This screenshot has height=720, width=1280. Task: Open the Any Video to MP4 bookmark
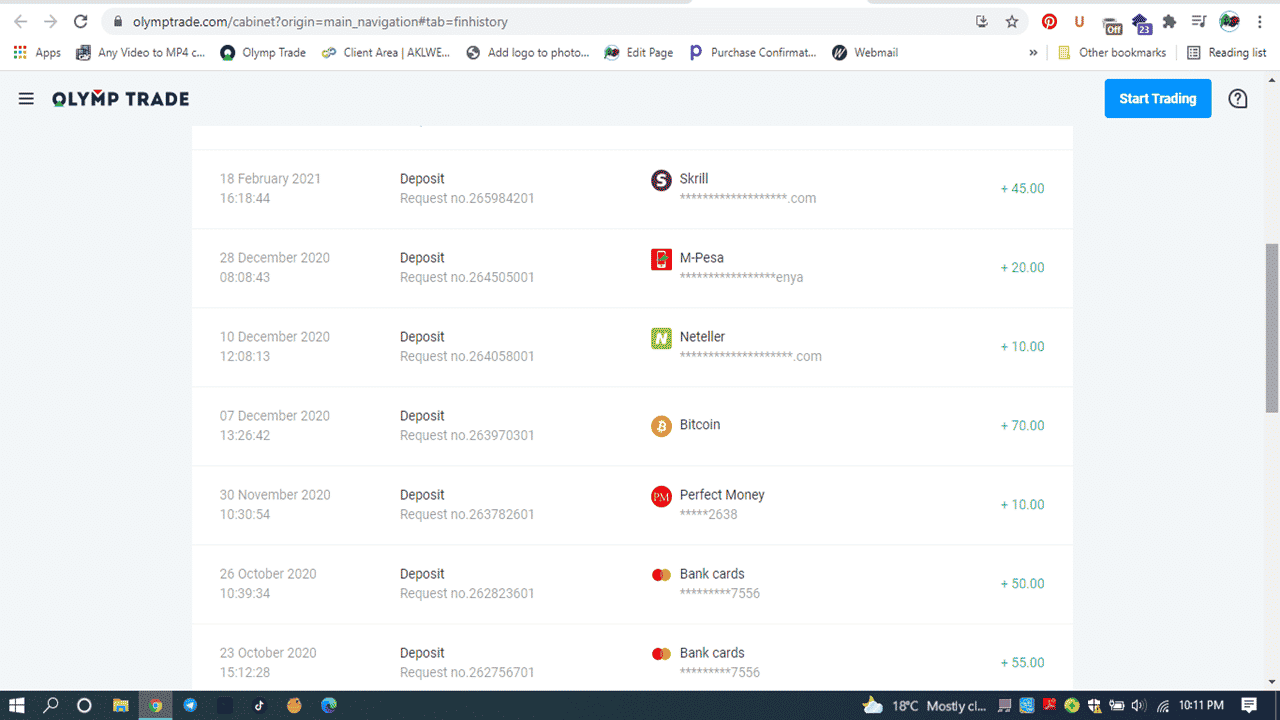140,52
